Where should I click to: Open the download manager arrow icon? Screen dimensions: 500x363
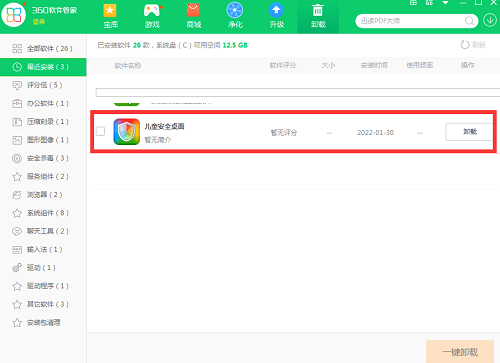[x=490, y=20]
